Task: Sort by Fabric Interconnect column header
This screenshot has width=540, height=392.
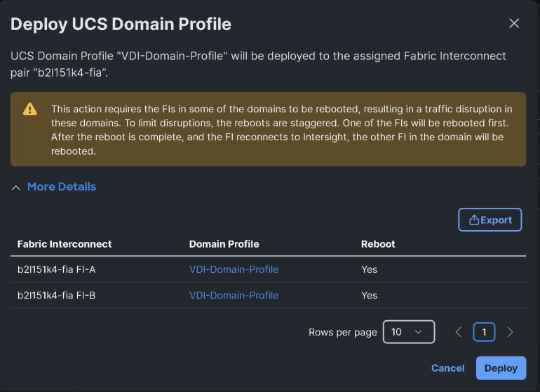Action: [x=64, y=244]
